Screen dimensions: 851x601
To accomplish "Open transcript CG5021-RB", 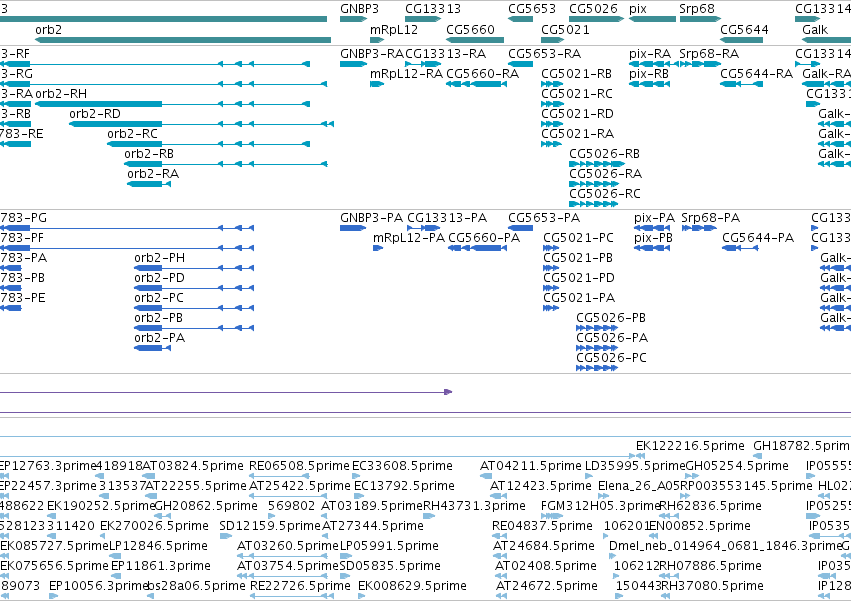I will point(576,74).
